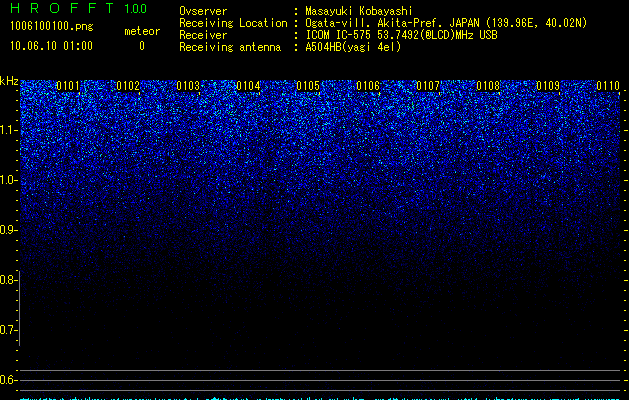The height and width of the screenshot is (400, 629).
Task: Select the name Masayuki Kobayashi
Action: pos(359,11)
